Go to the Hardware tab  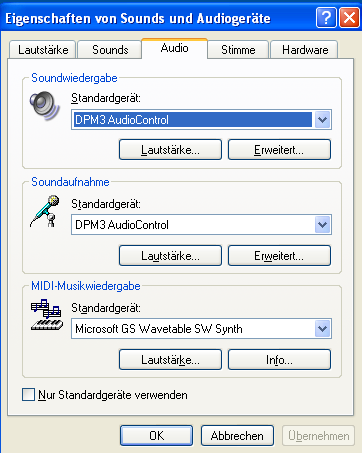tap(305, 50)
